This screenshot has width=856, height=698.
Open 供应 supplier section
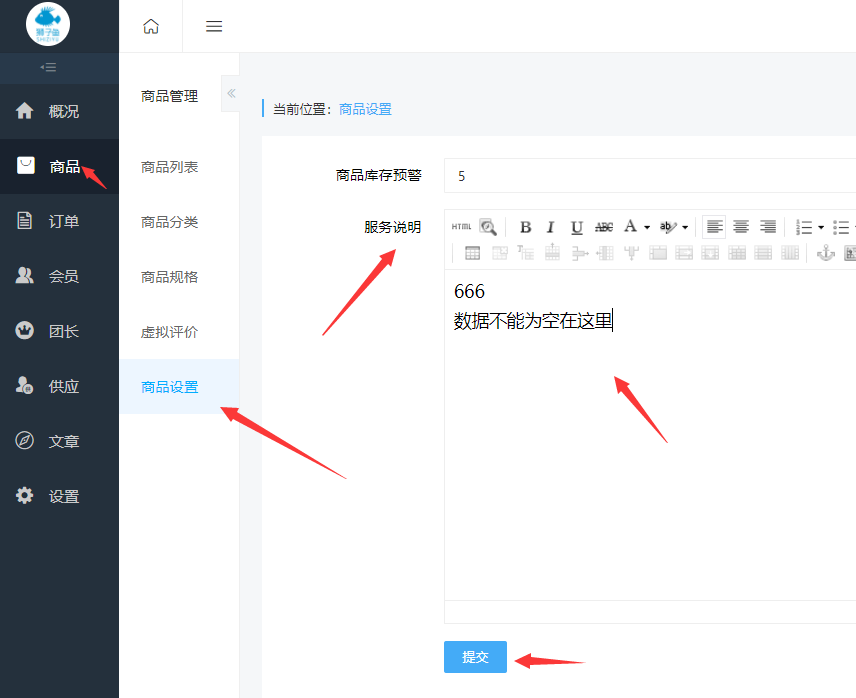[60, 386]
